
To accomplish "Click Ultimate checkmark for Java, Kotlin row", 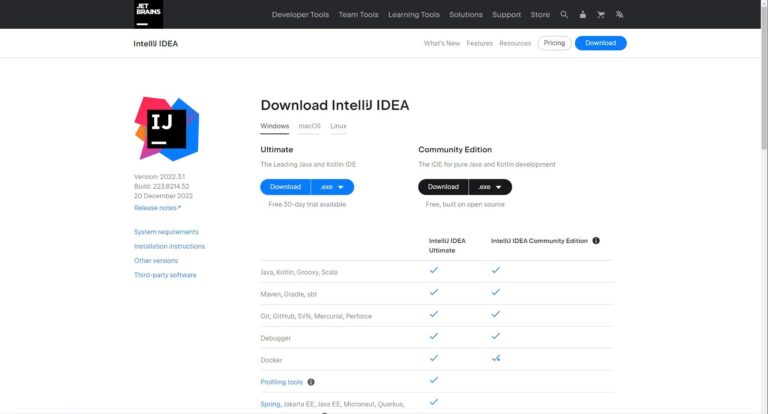I will pos(433,270).
